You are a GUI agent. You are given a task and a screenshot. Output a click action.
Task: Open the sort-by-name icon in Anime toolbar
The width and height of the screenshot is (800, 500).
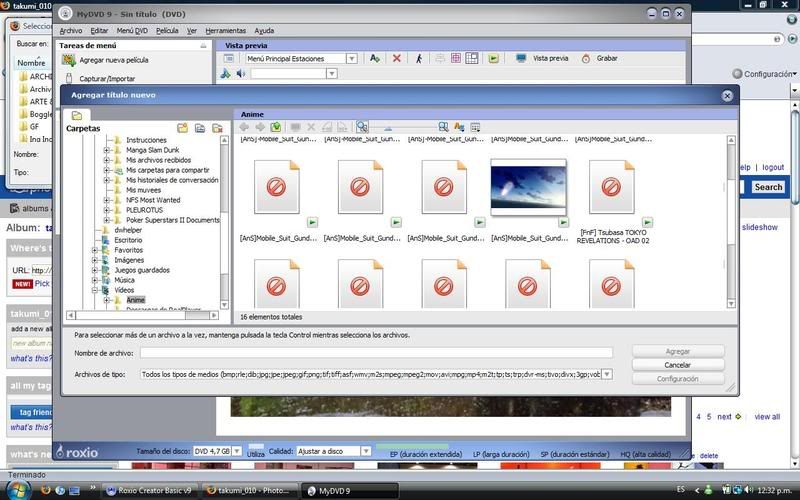point(459,127)
